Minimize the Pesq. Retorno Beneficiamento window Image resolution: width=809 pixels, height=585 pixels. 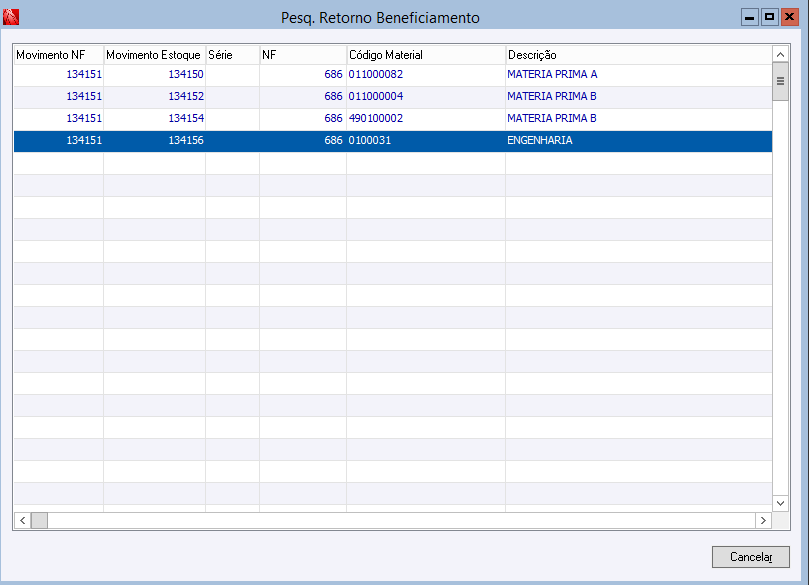(750, 17)
